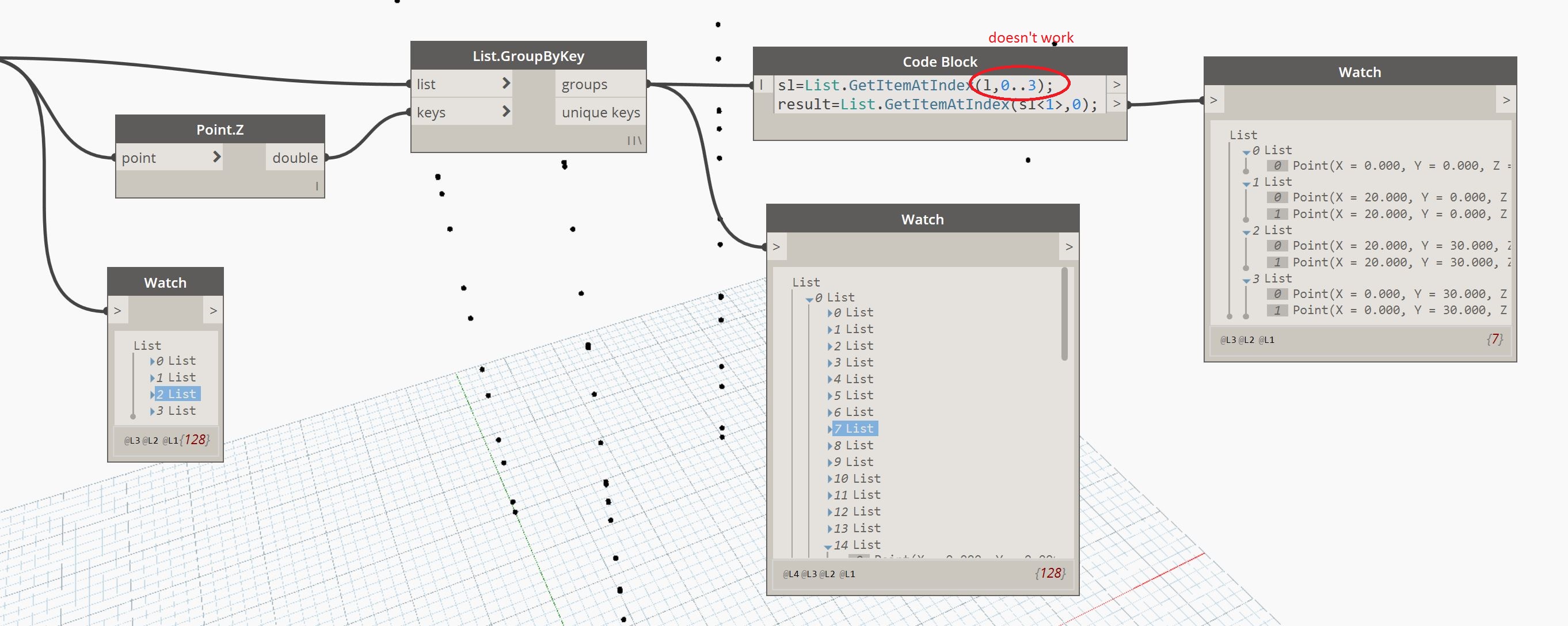
Task: Expand the highlighted 2 List in left Watch
Action: click(x=152, y=394)
